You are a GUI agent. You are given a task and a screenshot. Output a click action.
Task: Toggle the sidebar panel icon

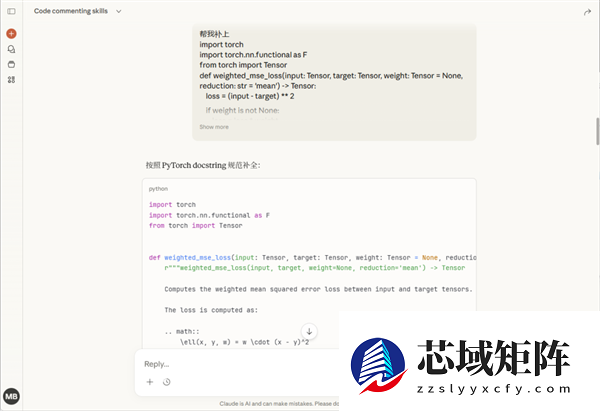pos(11,11)
